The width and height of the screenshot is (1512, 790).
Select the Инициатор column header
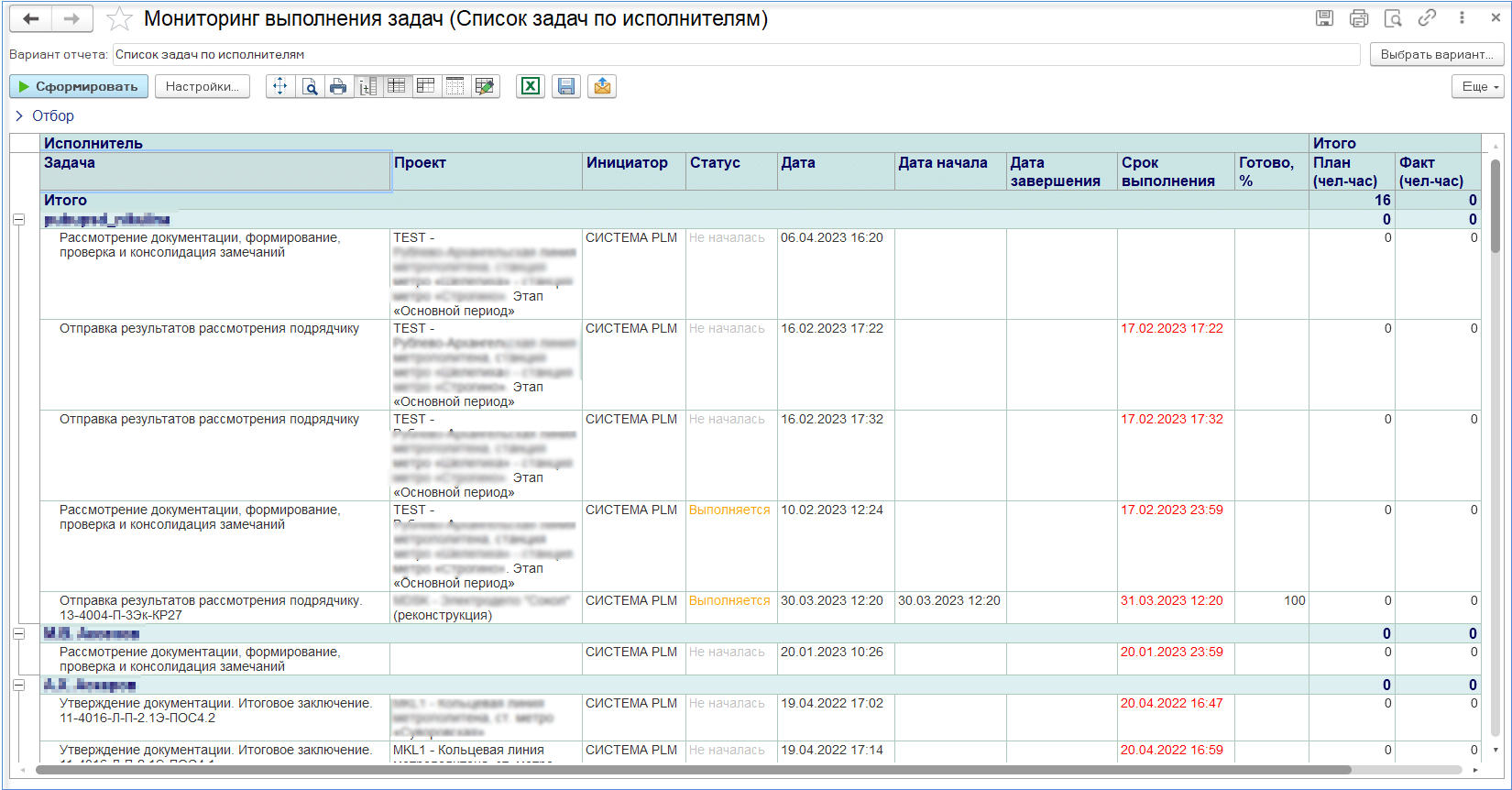tap(634, 171)
